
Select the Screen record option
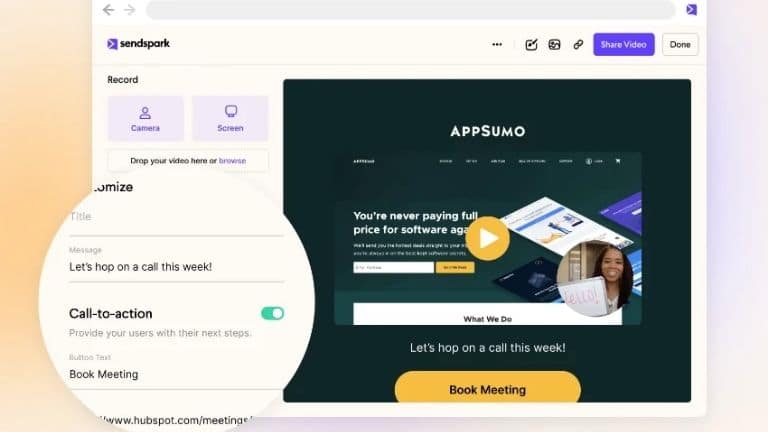230,119
